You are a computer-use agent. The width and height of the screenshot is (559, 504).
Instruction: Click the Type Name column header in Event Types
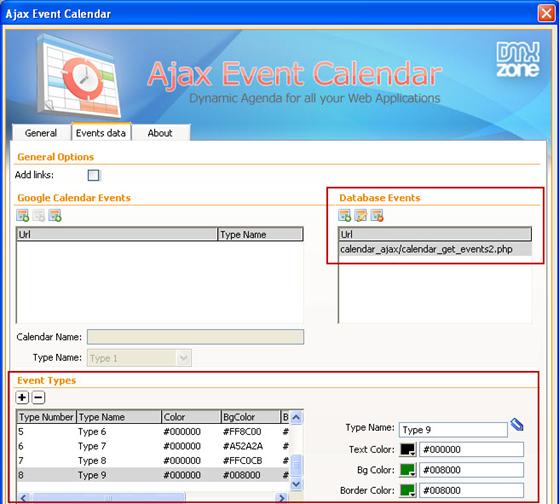pos(119,417)
